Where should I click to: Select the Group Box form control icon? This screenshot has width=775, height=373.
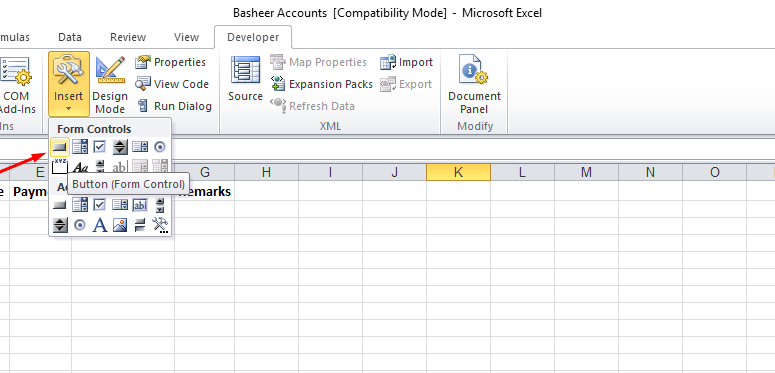tap(60, 166)
